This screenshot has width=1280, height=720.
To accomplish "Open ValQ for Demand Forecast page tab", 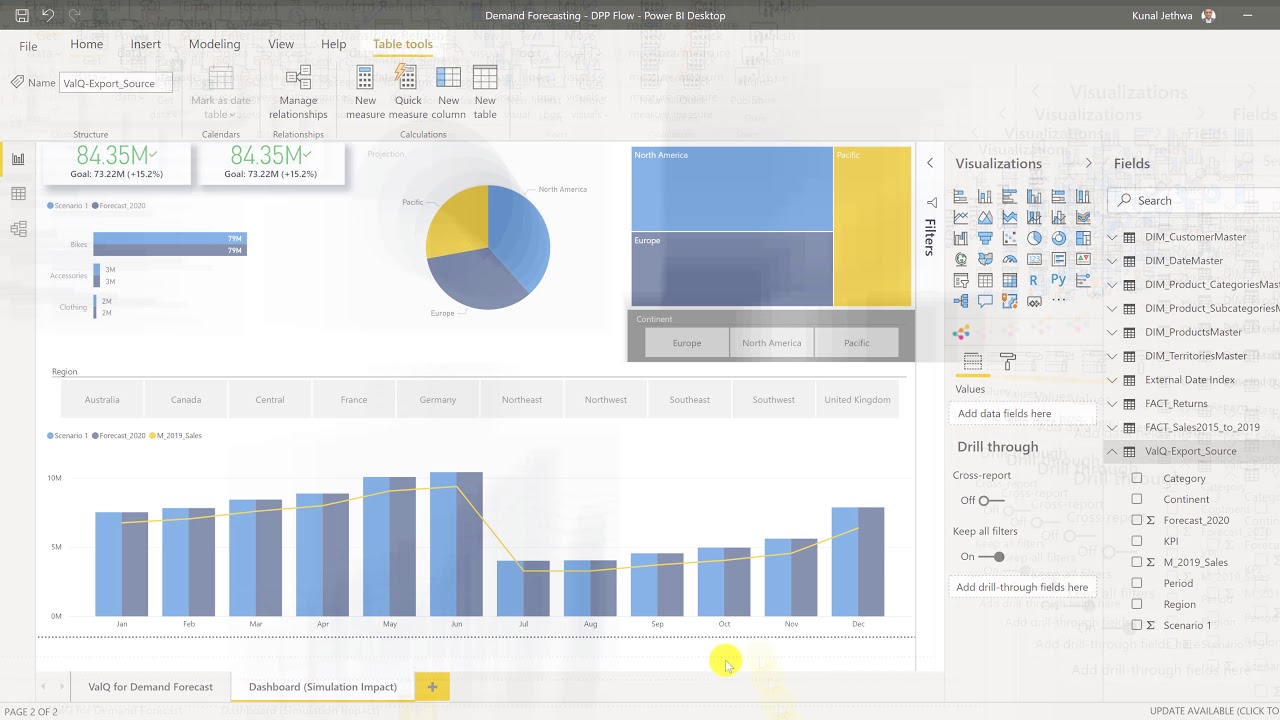I will click(x=151, y=687).
